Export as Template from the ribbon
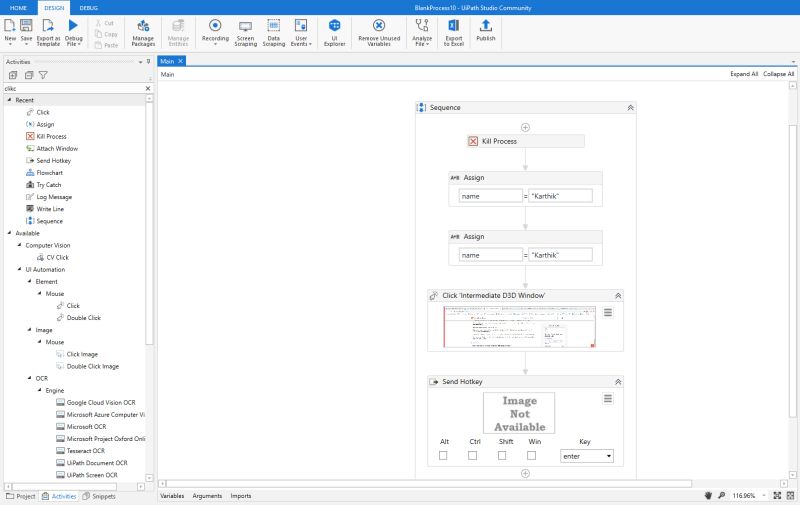The width and height of the screenshot is (800, 505). (x=48, y=32)
